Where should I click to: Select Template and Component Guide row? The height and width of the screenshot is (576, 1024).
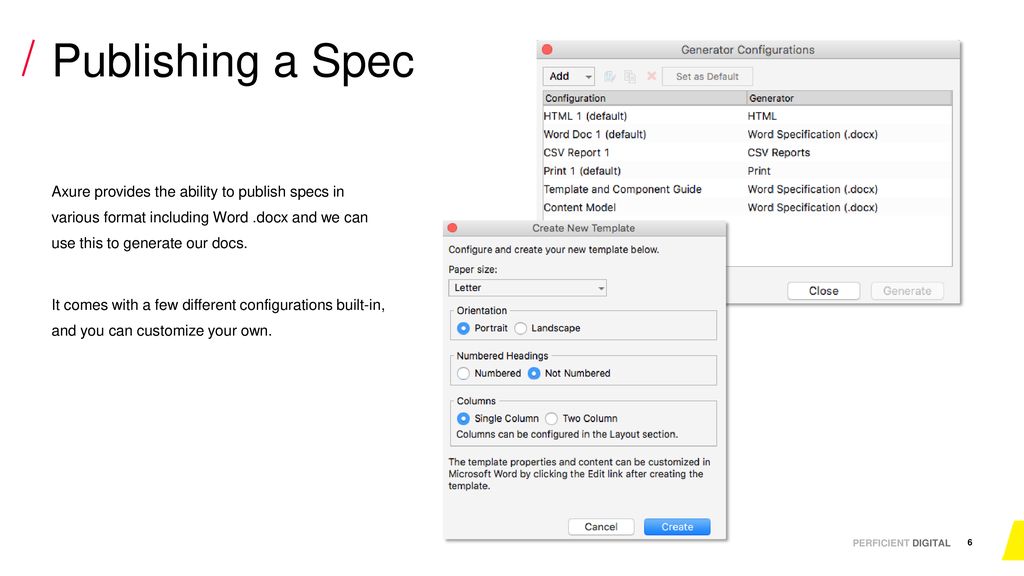click(747, 189)
